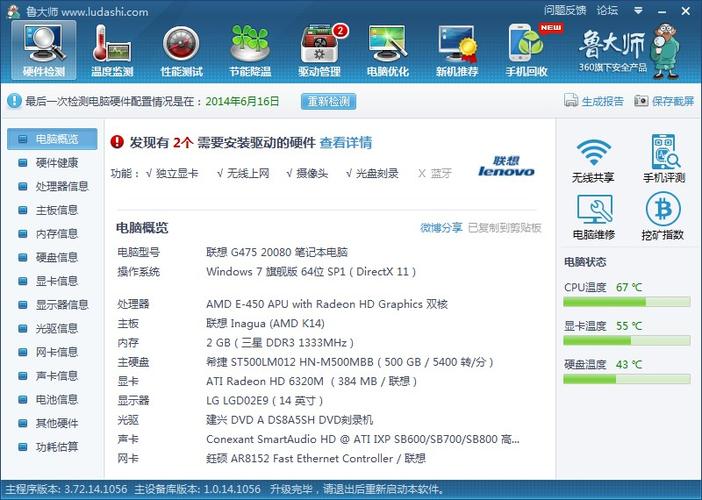Click the 保存截屏 camera icon
The height and width of the screenshot is (500, 702).
point(641,101)
